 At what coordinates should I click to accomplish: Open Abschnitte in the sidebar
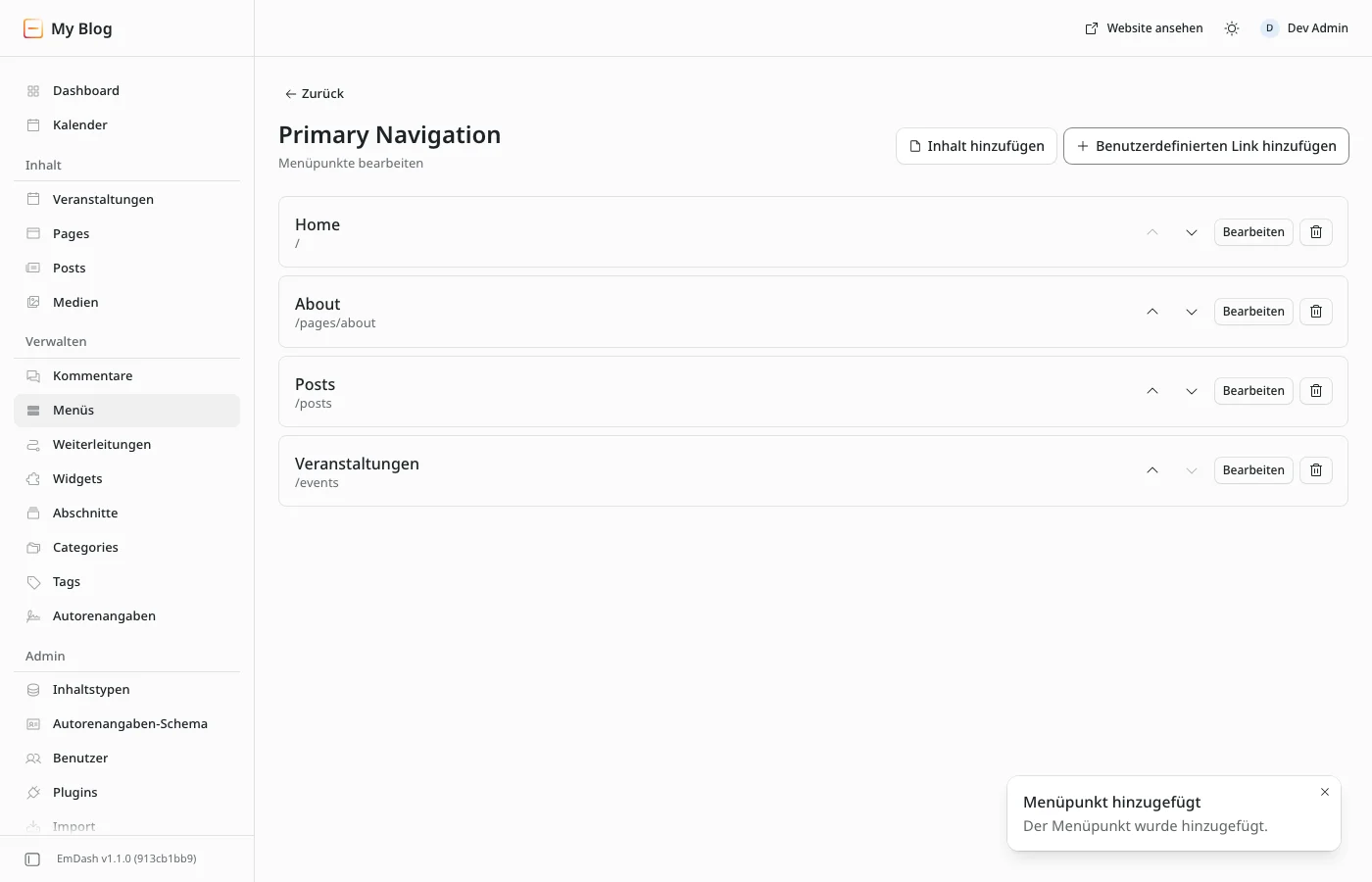127,514
